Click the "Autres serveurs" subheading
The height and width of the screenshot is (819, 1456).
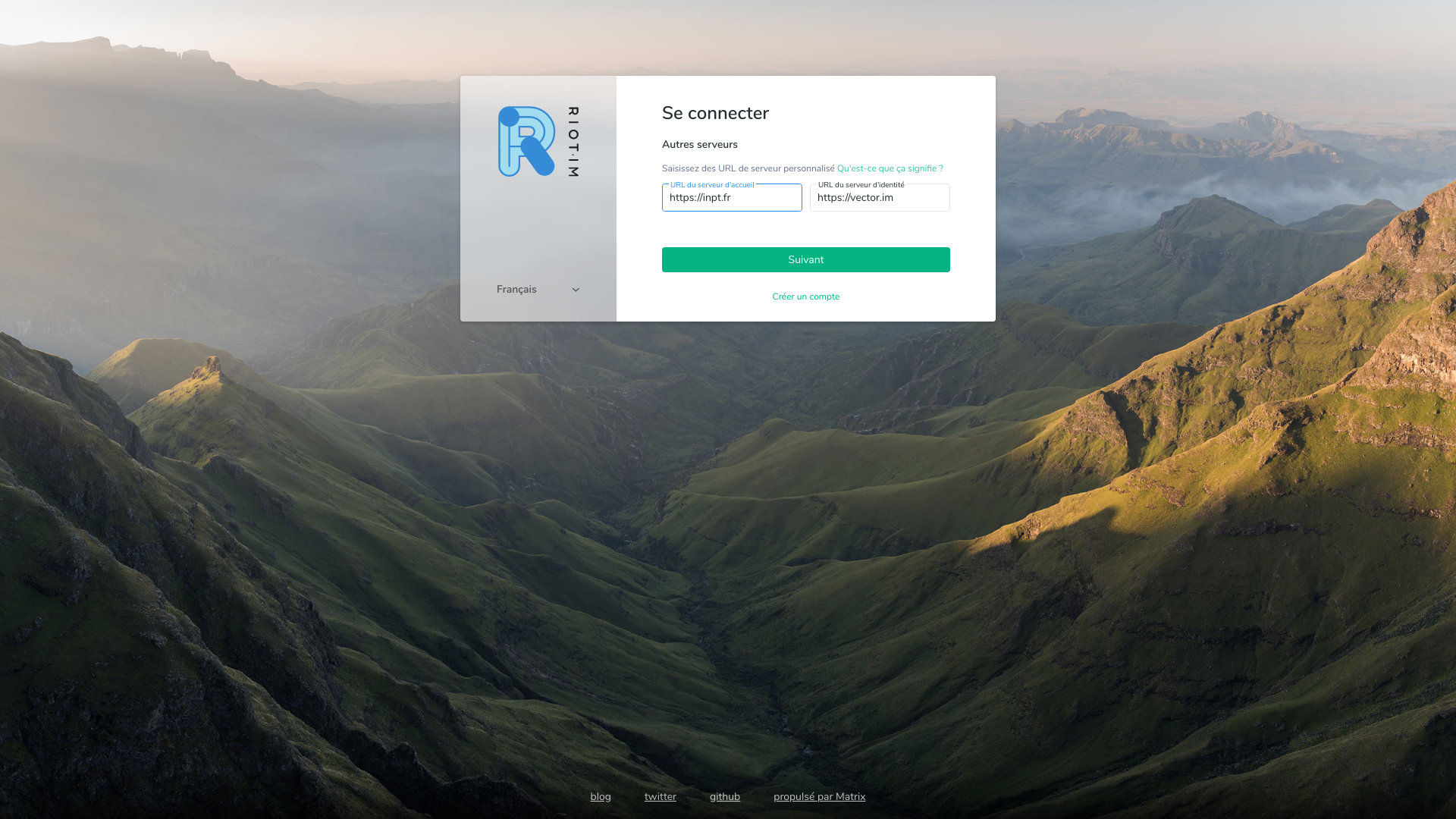pos(699,144)
